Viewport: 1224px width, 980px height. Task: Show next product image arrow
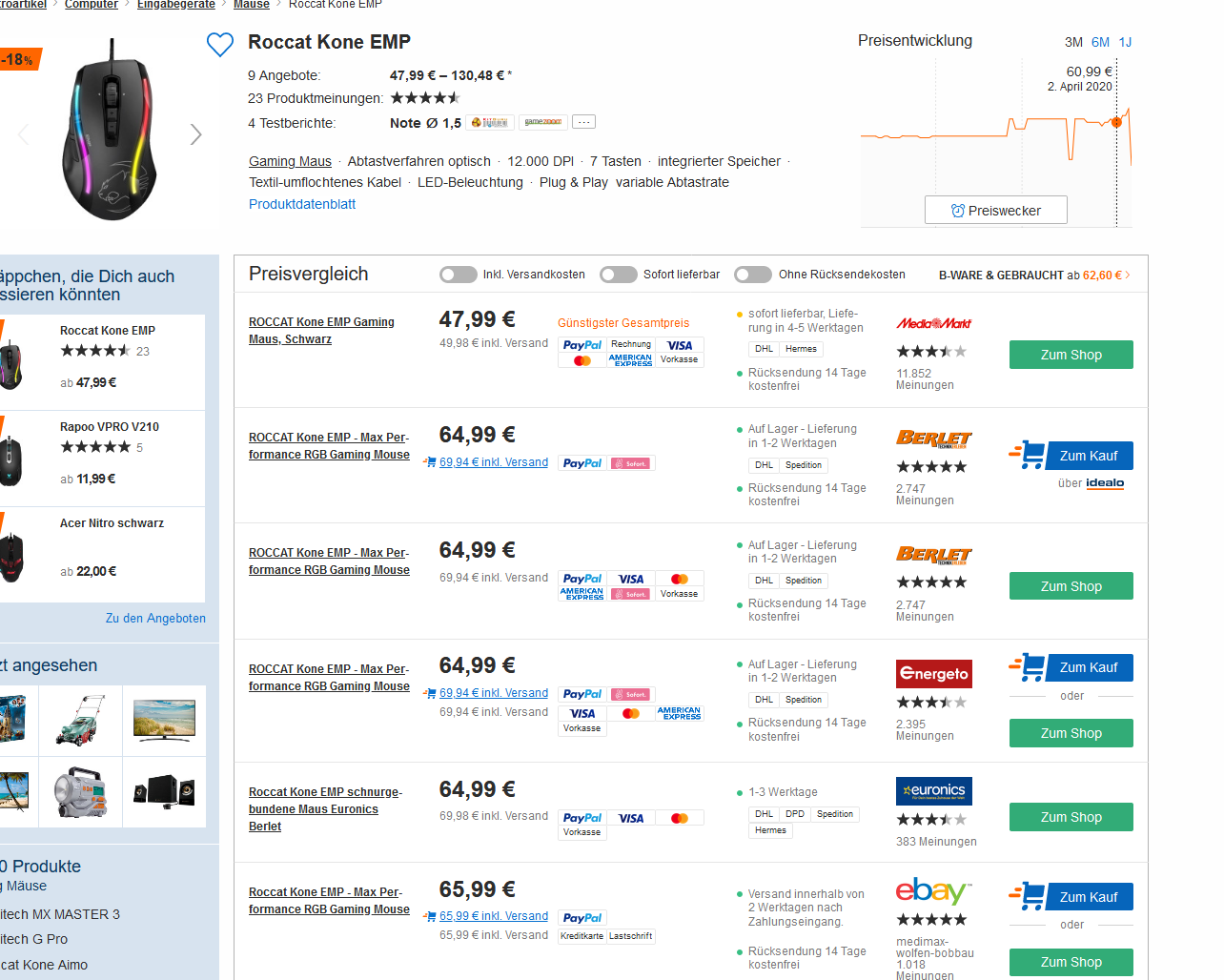pyautogui.click(x=195, y=134)
